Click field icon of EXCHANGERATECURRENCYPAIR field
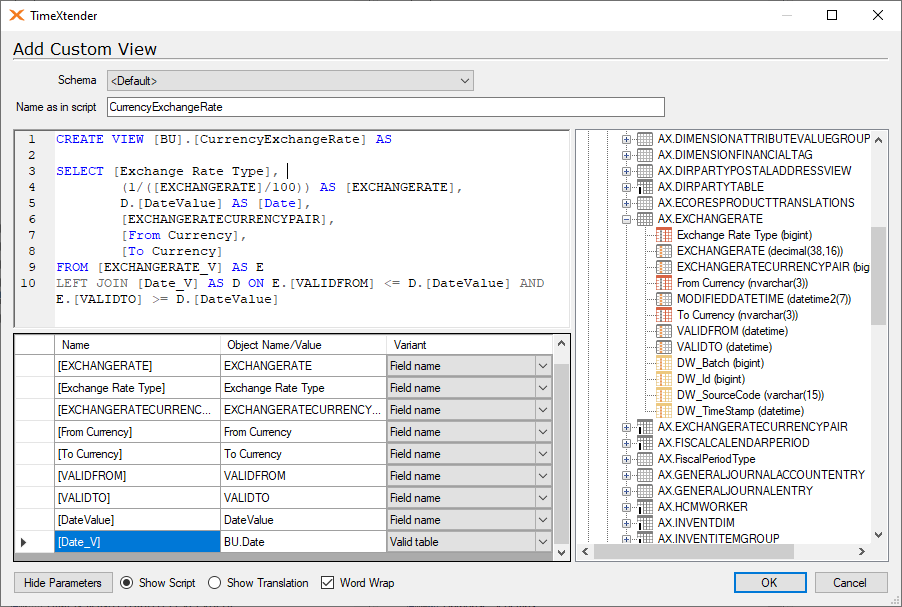Viewport: 902px width, 607px height. [x=664, y=267]
